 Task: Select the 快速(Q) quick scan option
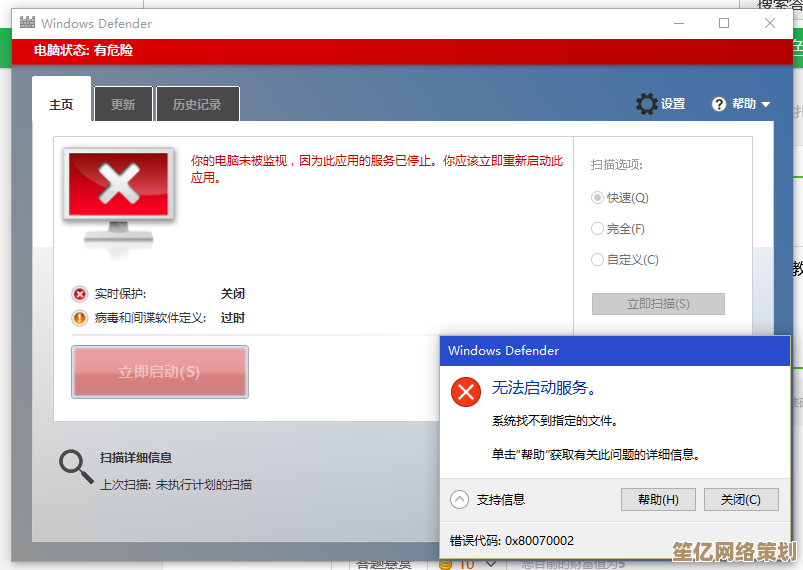[598, 198]
